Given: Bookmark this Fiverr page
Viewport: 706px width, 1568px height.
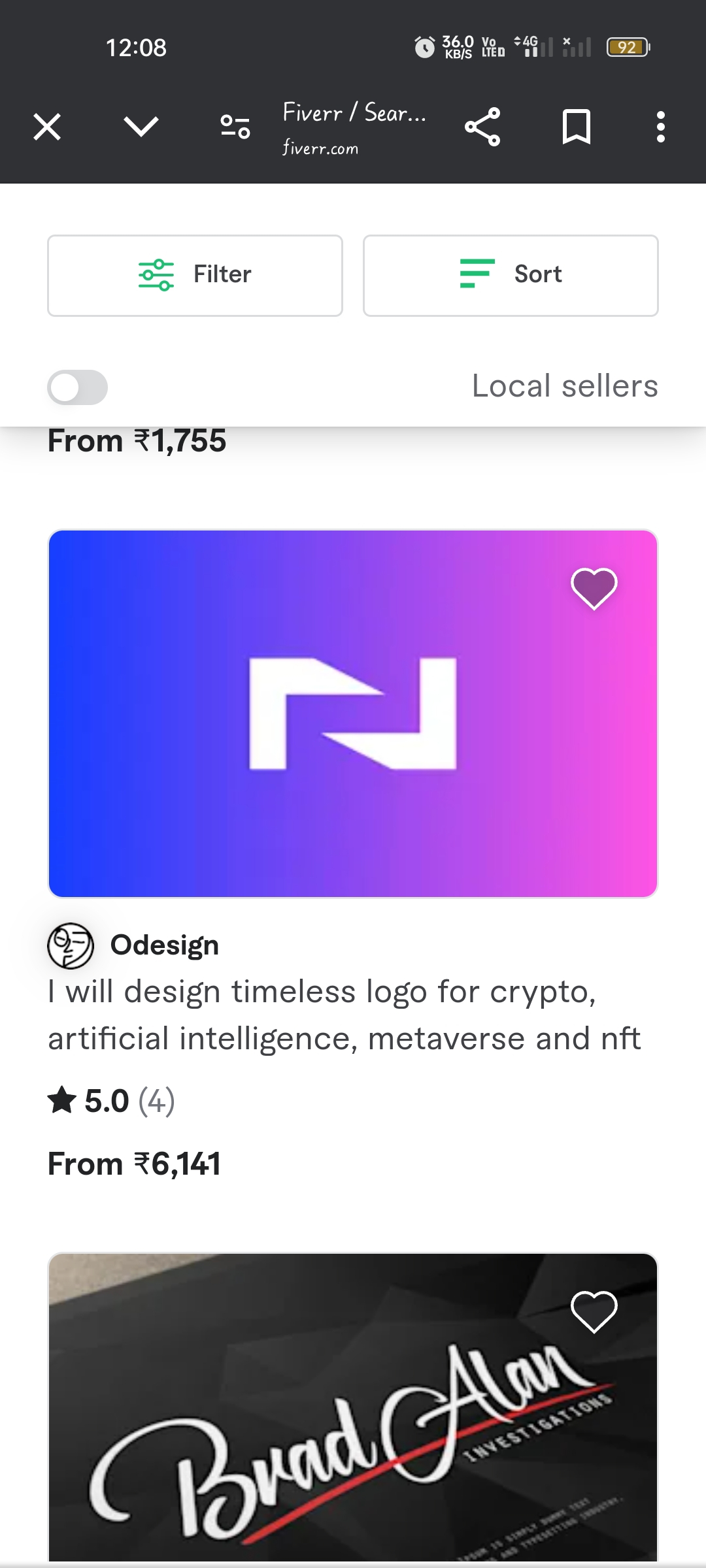Looking at the screenshot, I should pos(577,127).
